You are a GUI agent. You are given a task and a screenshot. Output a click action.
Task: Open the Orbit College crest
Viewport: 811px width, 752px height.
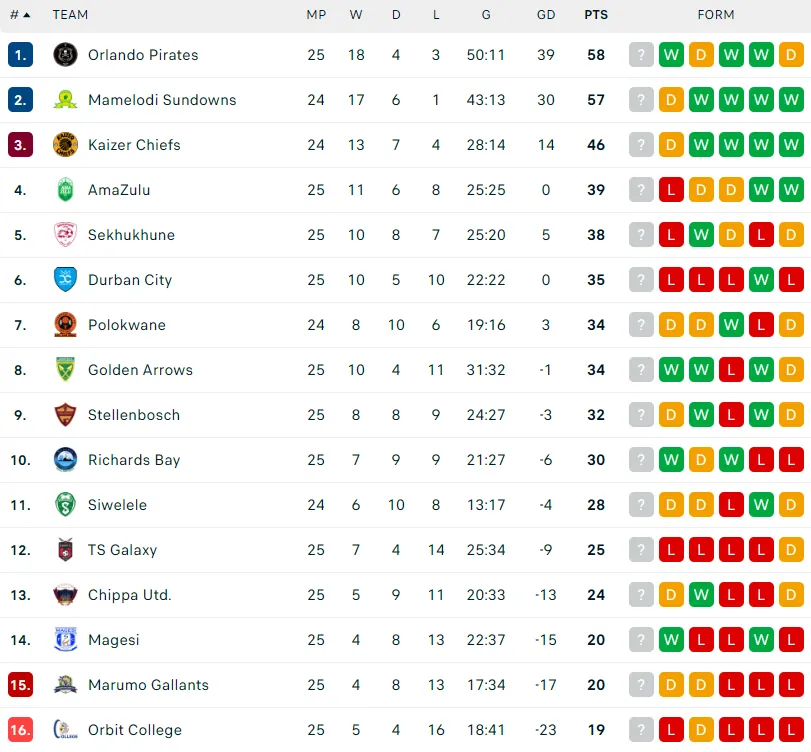65,730
